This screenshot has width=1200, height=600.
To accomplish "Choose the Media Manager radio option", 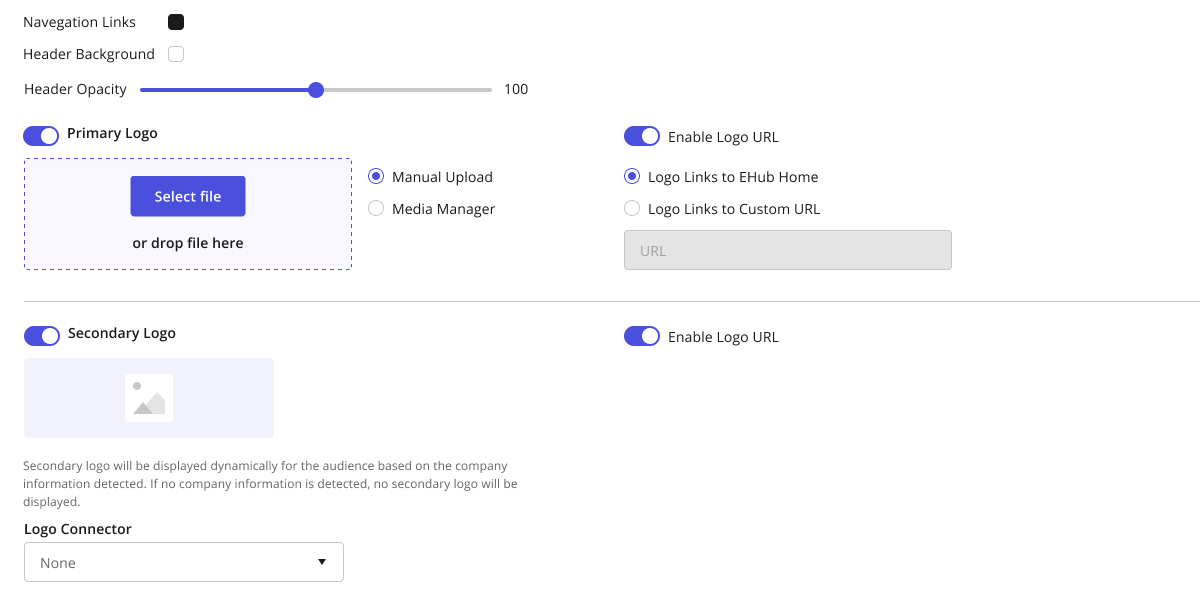I will (376, 209).
